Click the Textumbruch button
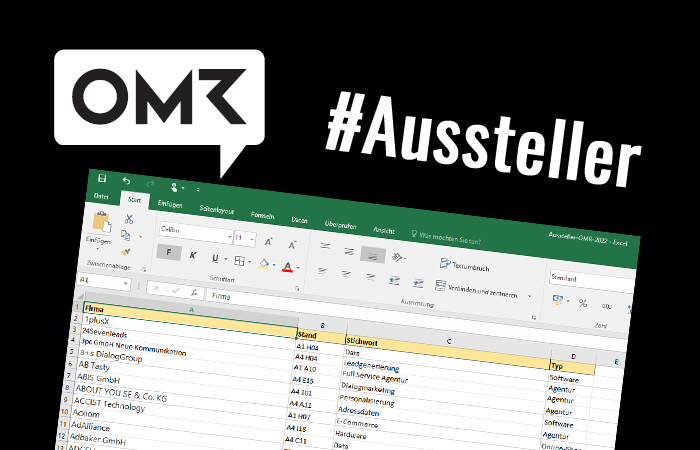Screen dimensions: 700x450 pyautogui.click(x=465, y=265)
